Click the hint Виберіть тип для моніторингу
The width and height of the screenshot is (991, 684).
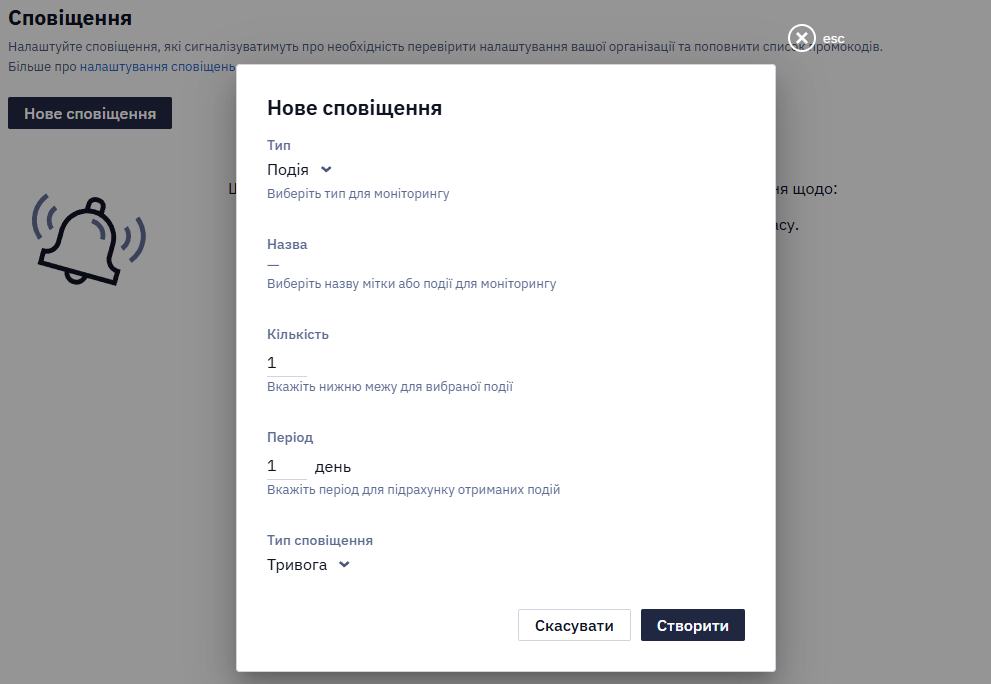click(358, 193)
